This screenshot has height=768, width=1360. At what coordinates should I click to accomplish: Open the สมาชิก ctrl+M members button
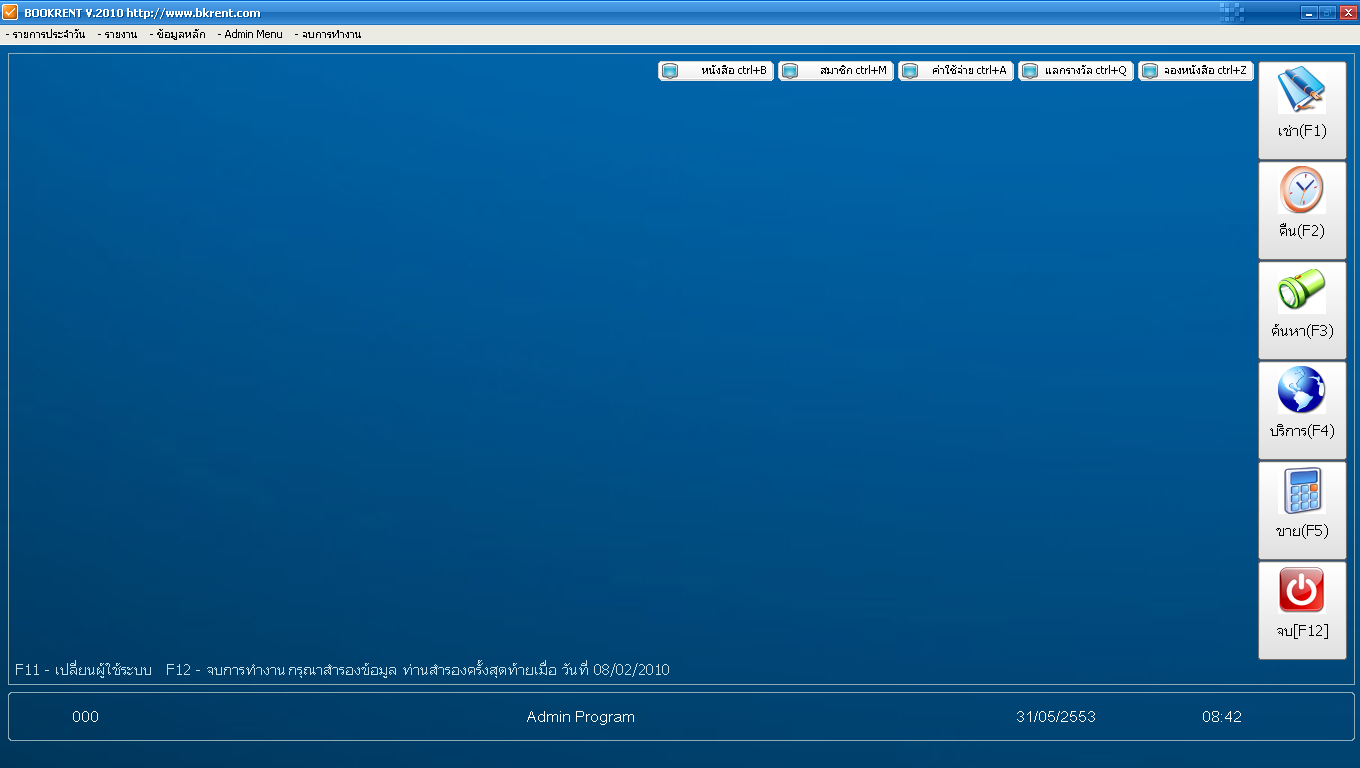pyautogui.click(x=836, y=71)
